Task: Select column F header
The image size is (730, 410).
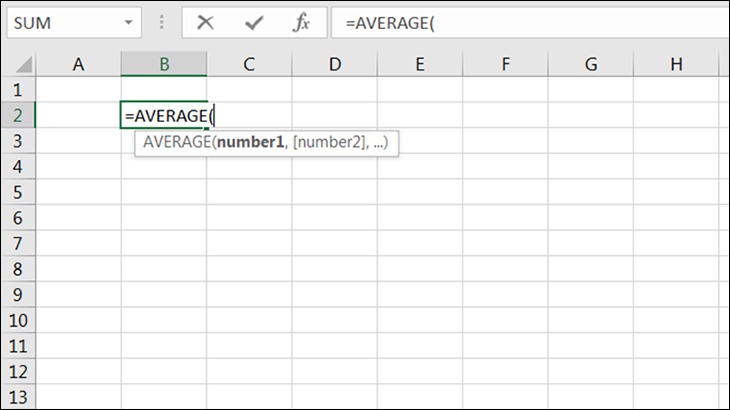Action: 505,65
